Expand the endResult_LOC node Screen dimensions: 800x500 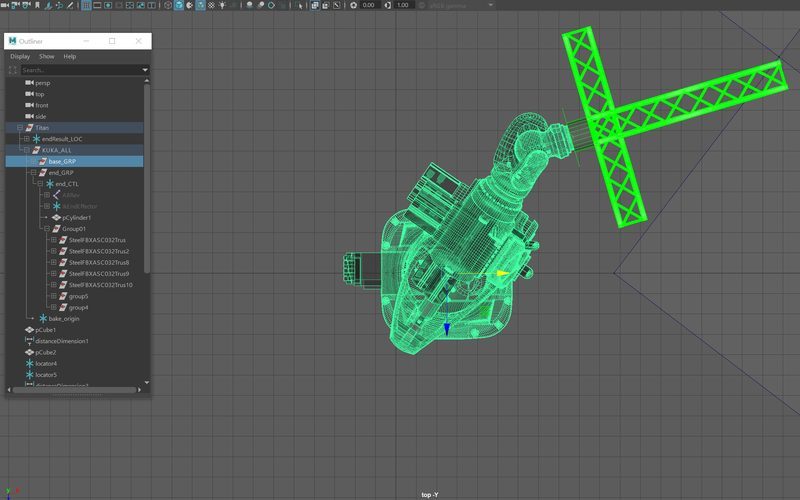[27, 139]
